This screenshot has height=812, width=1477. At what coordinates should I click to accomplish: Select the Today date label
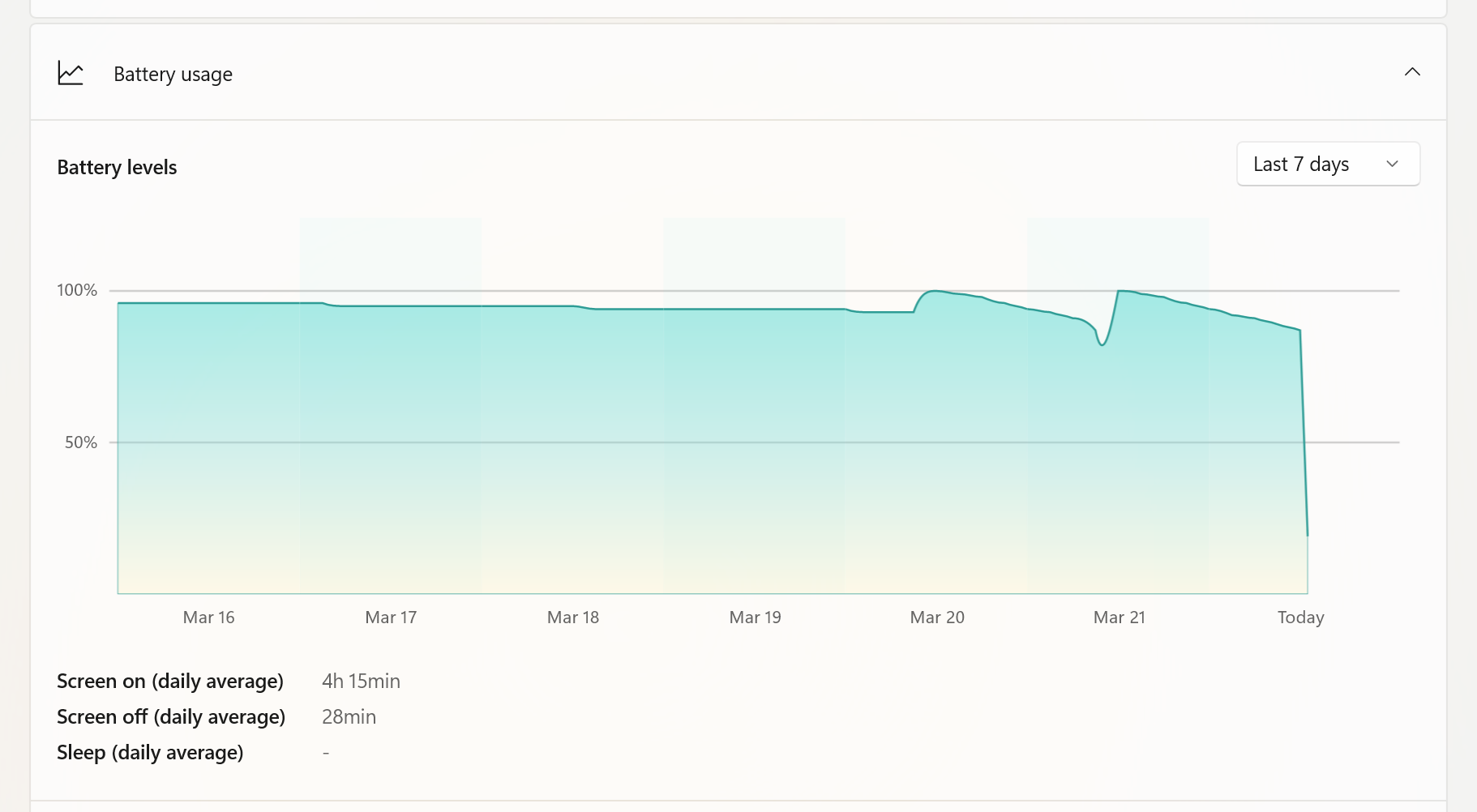pyautogui.click(x=1300, y=618)
